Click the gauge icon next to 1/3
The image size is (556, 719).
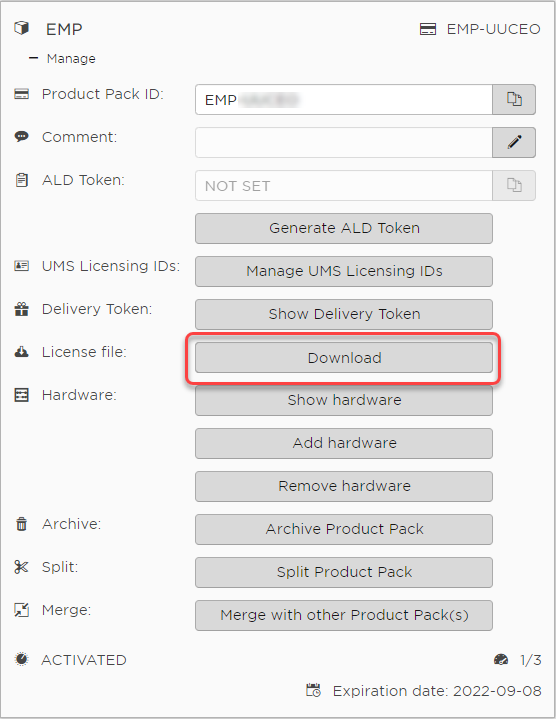coord(501,660)
